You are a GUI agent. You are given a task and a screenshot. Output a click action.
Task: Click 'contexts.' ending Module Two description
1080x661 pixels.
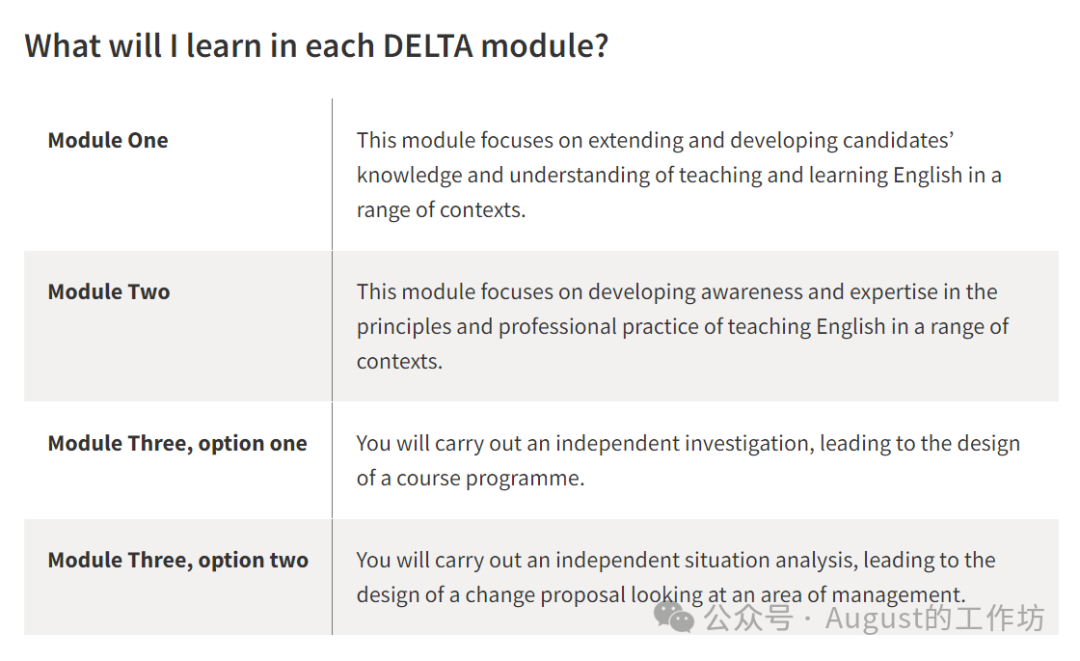[399, 362]
